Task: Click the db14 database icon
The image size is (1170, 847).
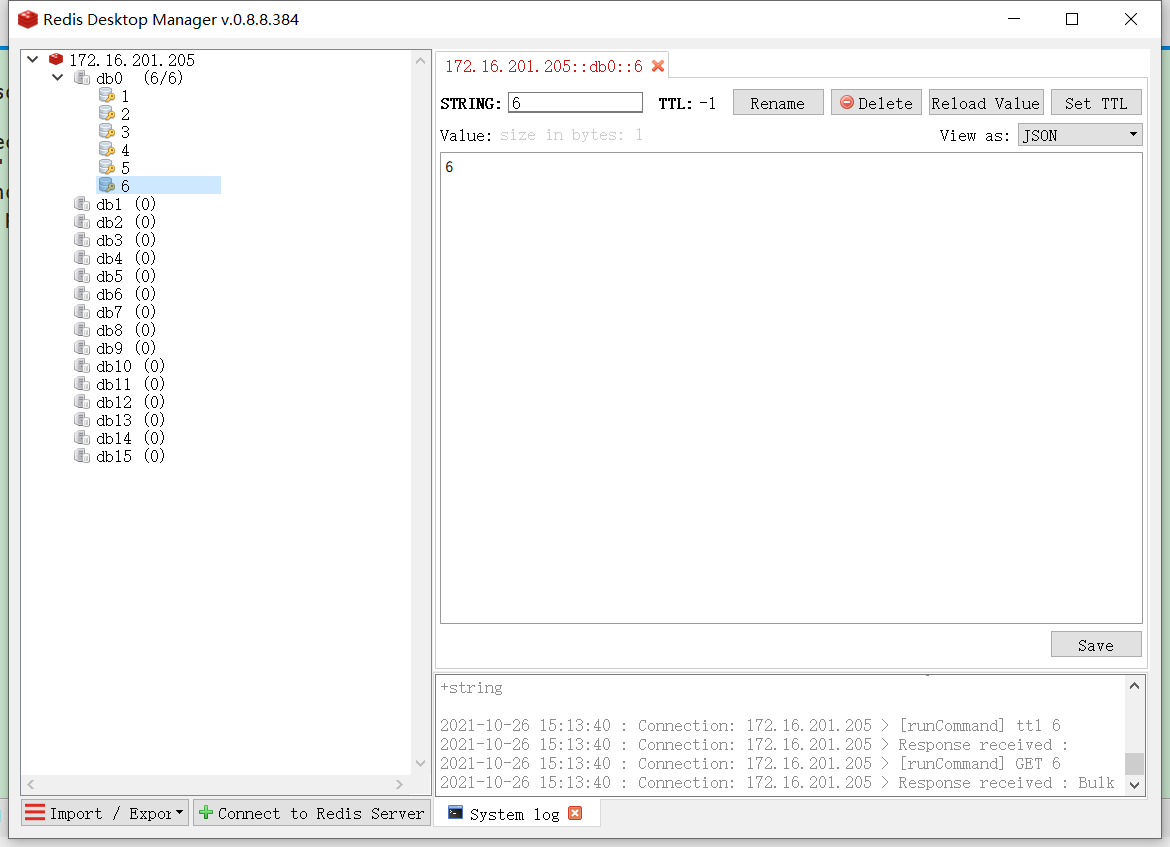Action: pyautogui.click(x=82, y=437)
